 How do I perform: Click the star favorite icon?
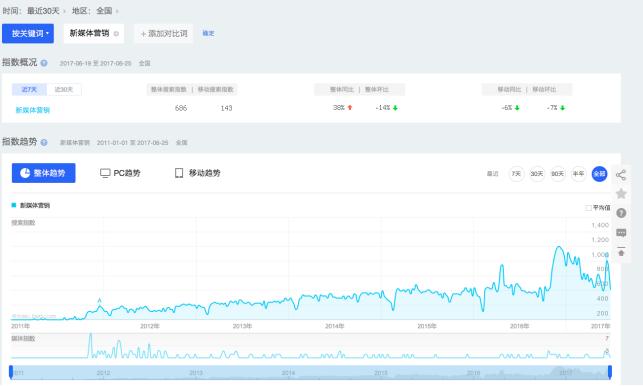[x=621, y=193]
